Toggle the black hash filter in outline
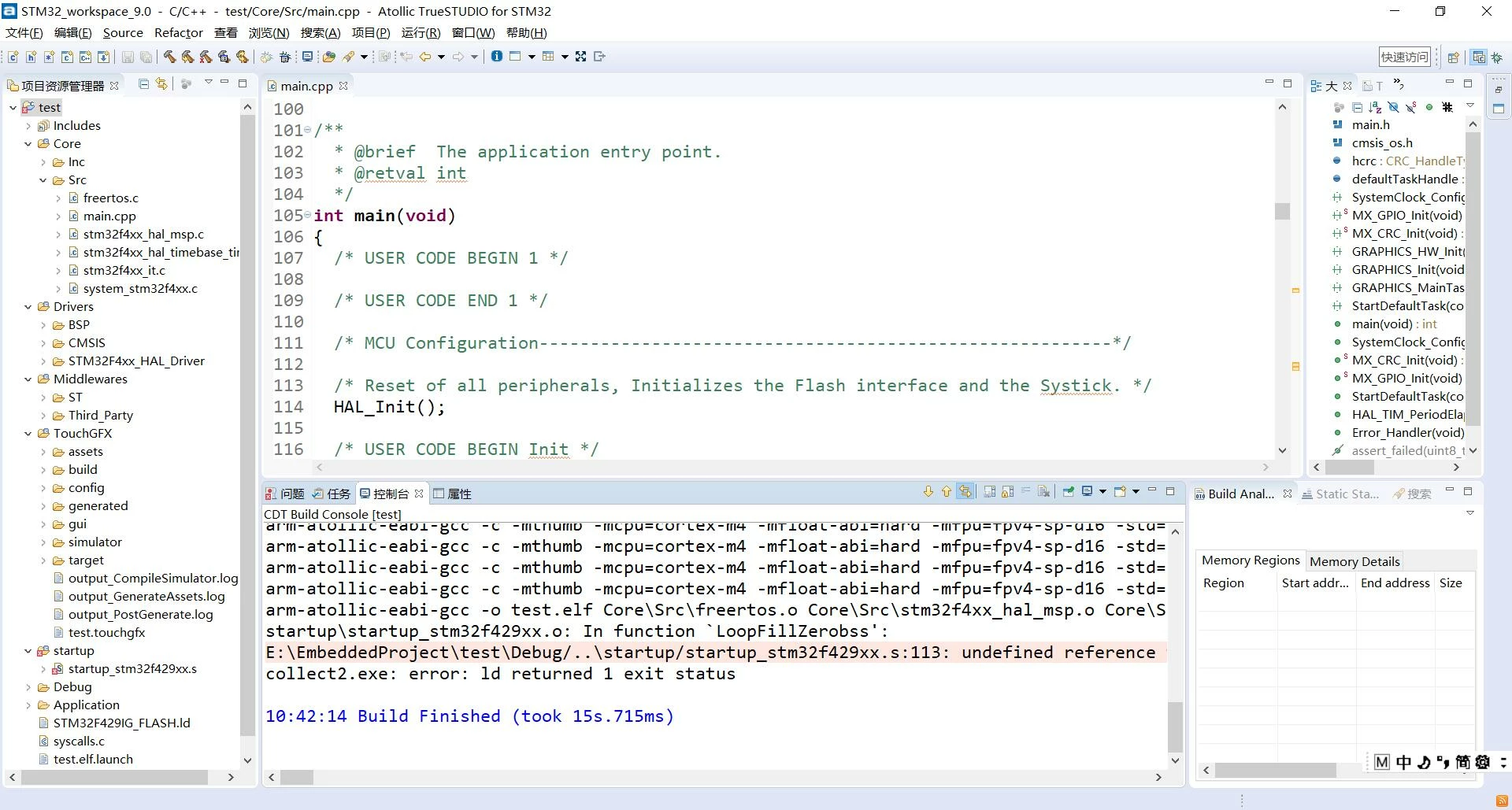This screenshot has width=1512, height=810. coord(1447,107)
